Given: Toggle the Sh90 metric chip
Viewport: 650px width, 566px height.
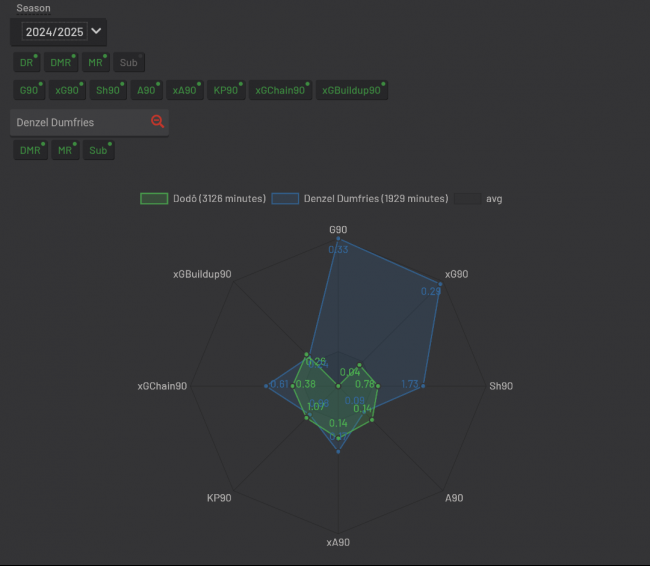Looking at the screenshot, I should 108,90.
